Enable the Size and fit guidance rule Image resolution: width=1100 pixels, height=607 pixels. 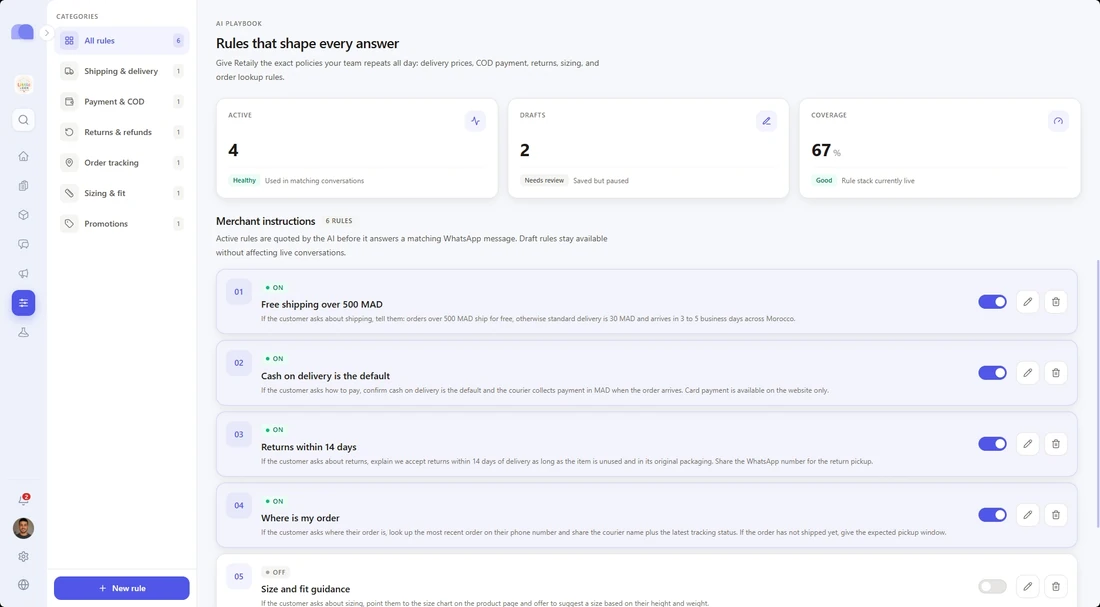pos(992,586)
